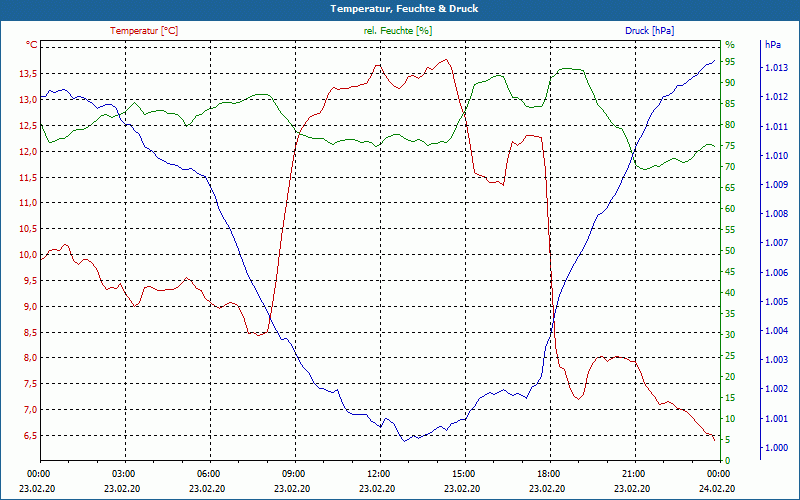Click the 1.004 value on the pressure axis
This screenshot has width=800, height=500.
[776, 331]
